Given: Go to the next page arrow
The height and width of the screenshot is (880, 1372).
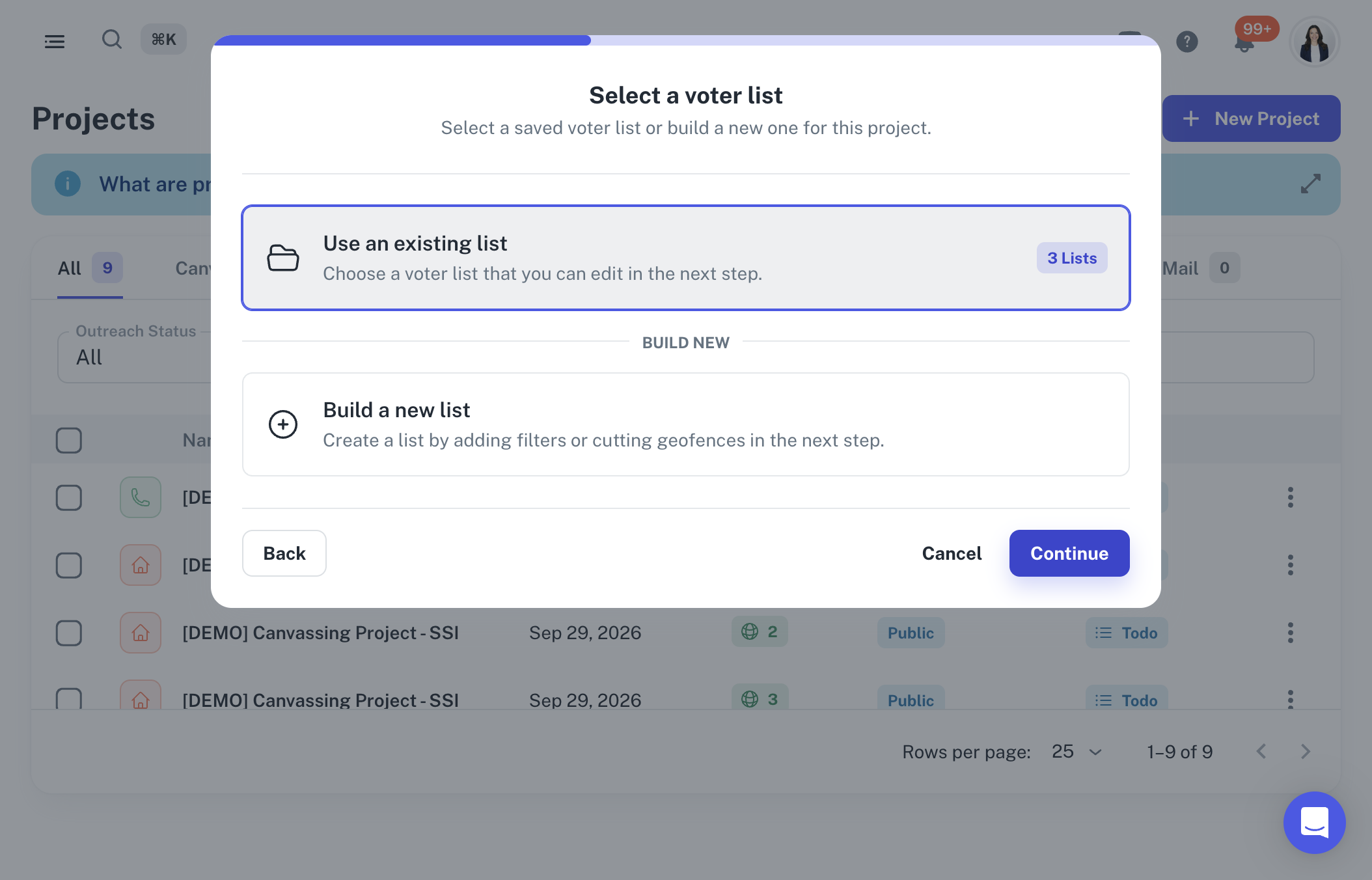Looking at the screenshot, I should click(1306, 752).
